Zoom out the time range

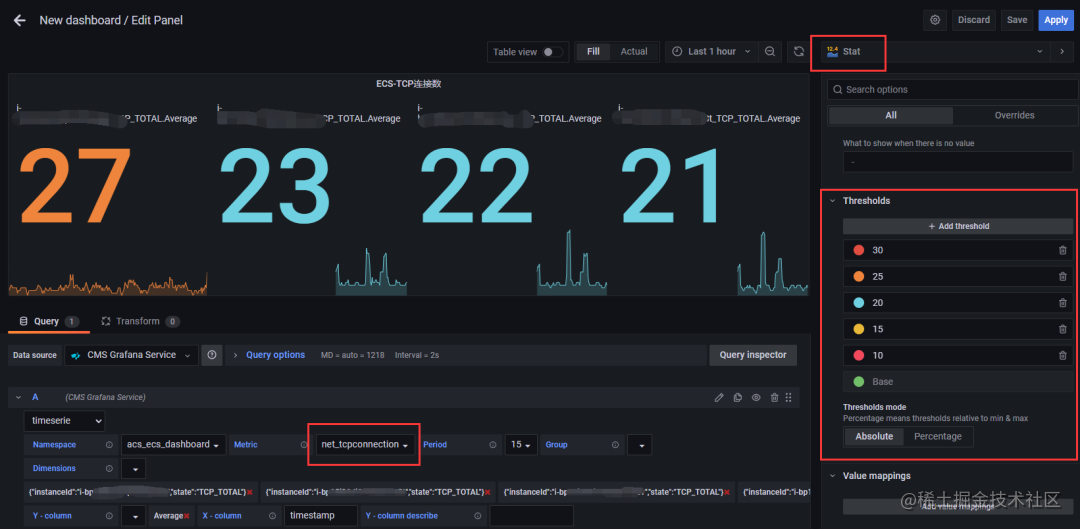point(770,52)
